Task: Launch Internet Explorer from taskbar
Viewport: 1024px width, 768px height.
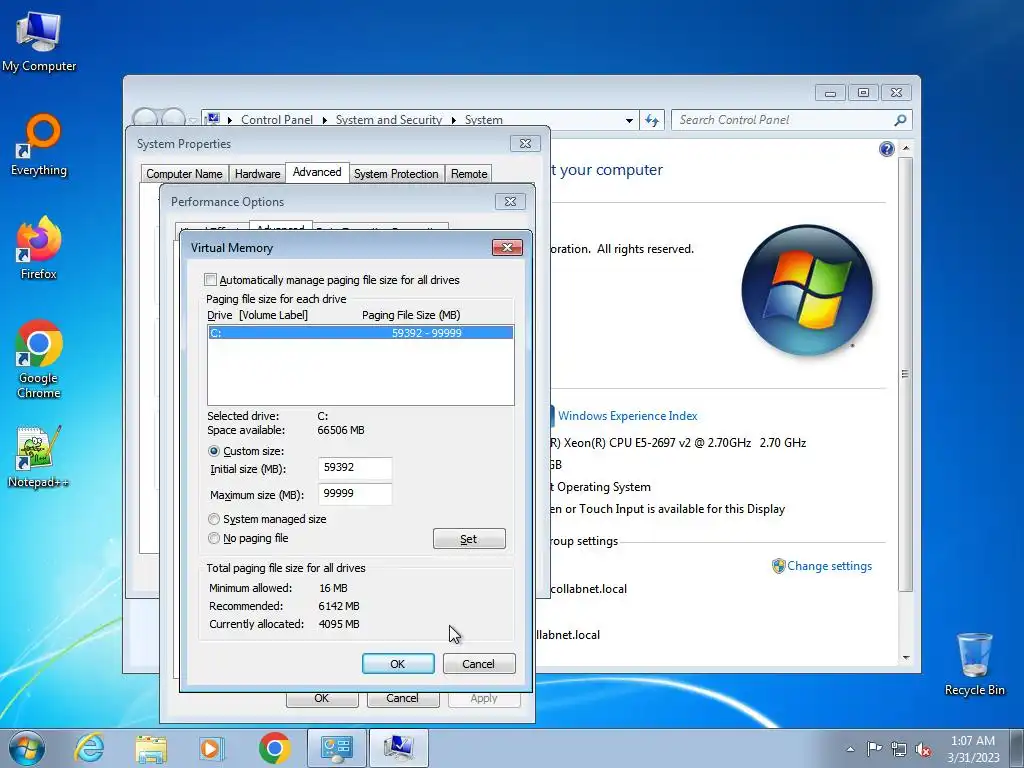Action: coord(89,748)
